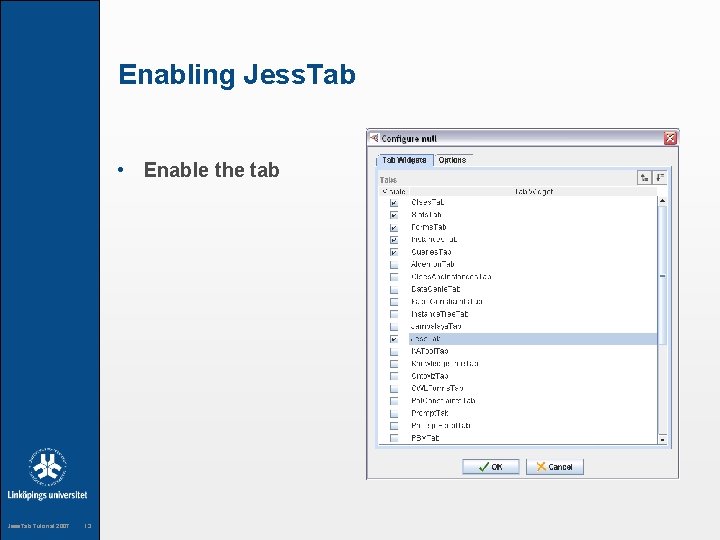Screen dimensions: 720x540
Task: Click the Visible column header
Action: coord(394,191)
